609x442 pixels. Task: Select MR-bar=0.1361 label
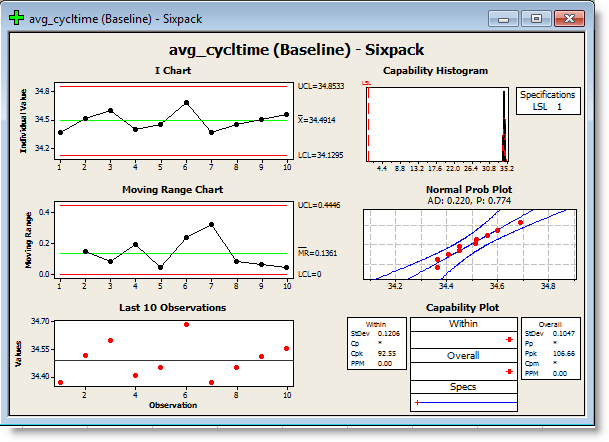point(317,253)
